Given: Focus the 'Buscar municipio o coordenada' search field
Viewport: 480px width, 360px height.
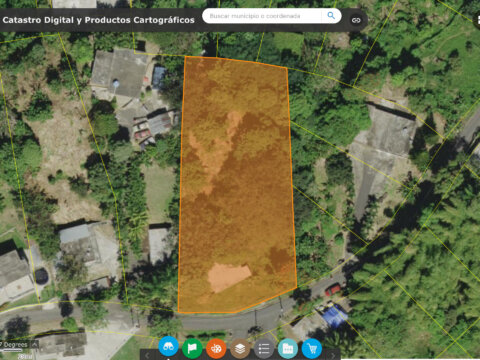Looking at the screenshot, I should pyautogui.click(x=262, y=16).
